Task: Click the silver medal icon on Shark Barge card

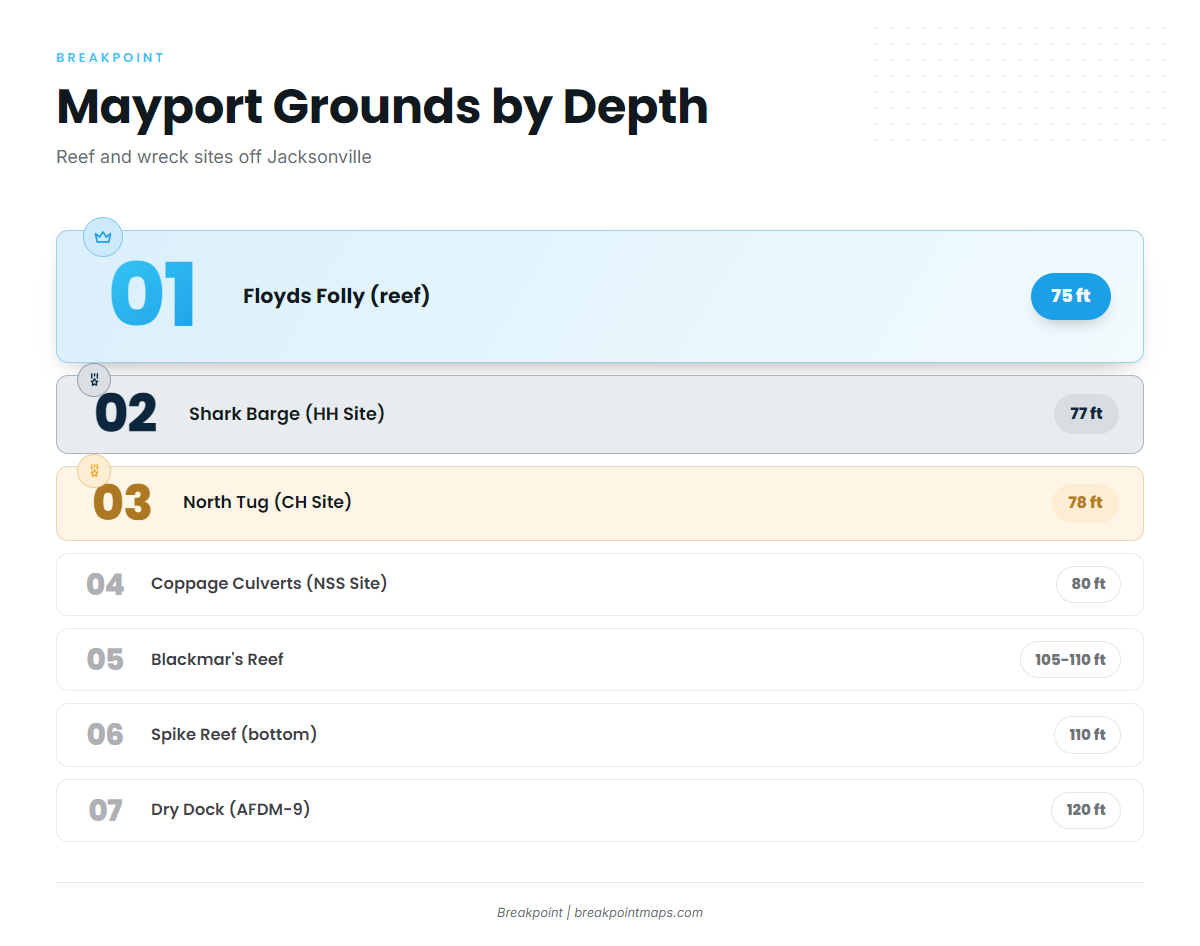Action: pyautogui.click(x=94, y=380)
